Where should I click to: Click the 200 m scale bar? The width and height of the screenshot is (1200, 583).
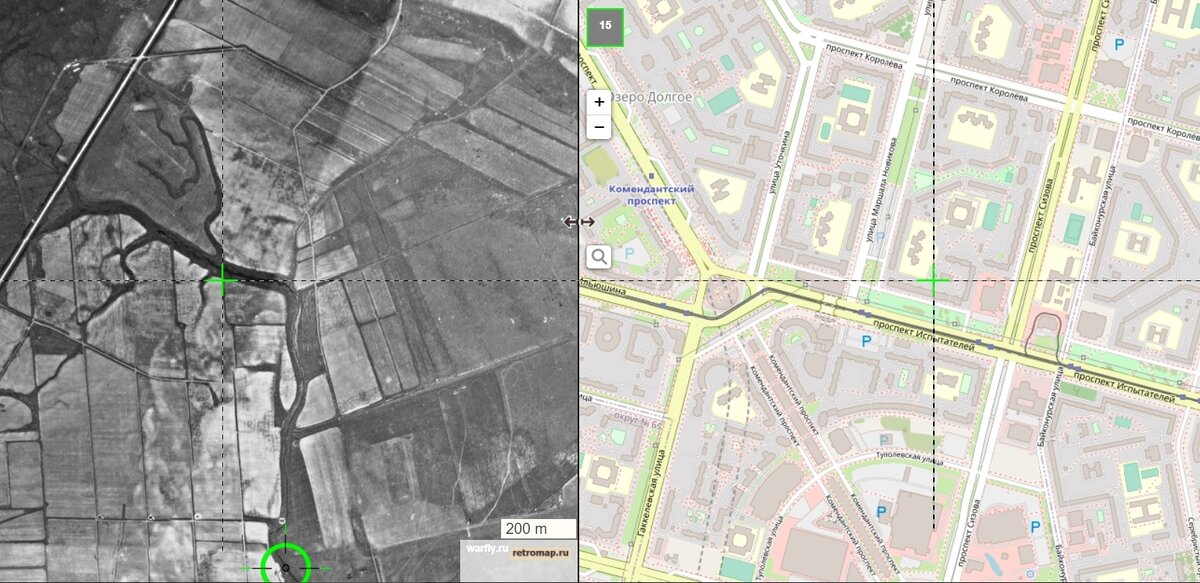coord(538,529)
